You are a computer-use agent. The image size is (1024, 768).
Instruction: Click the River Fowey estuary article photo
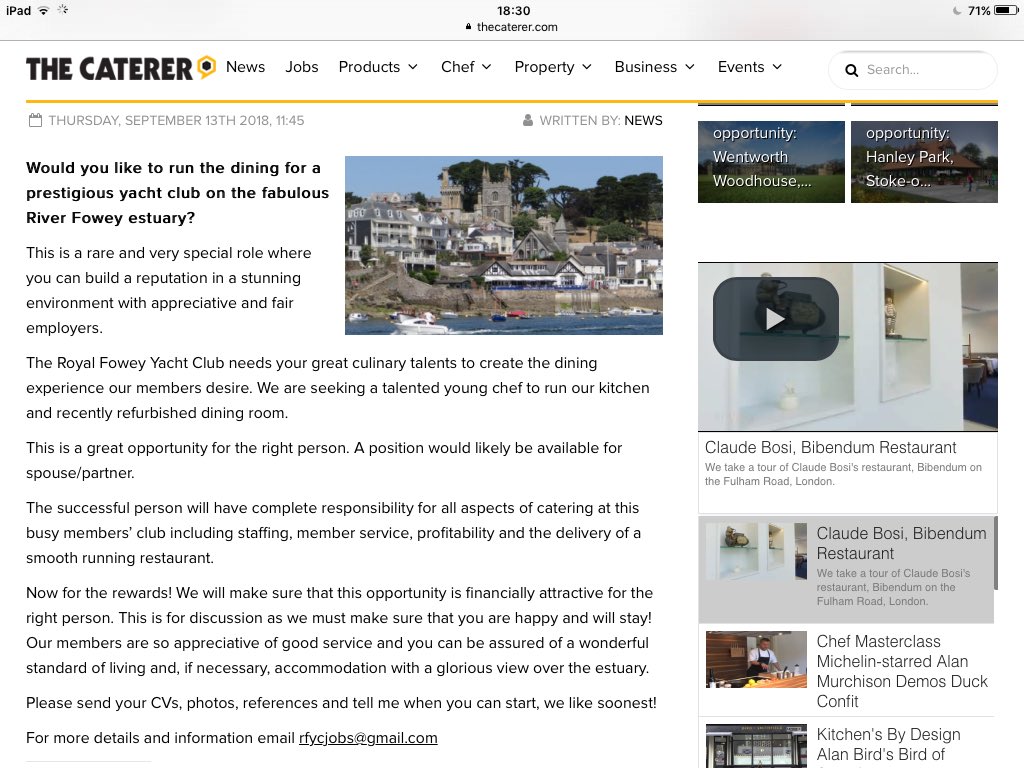(504, 244)
